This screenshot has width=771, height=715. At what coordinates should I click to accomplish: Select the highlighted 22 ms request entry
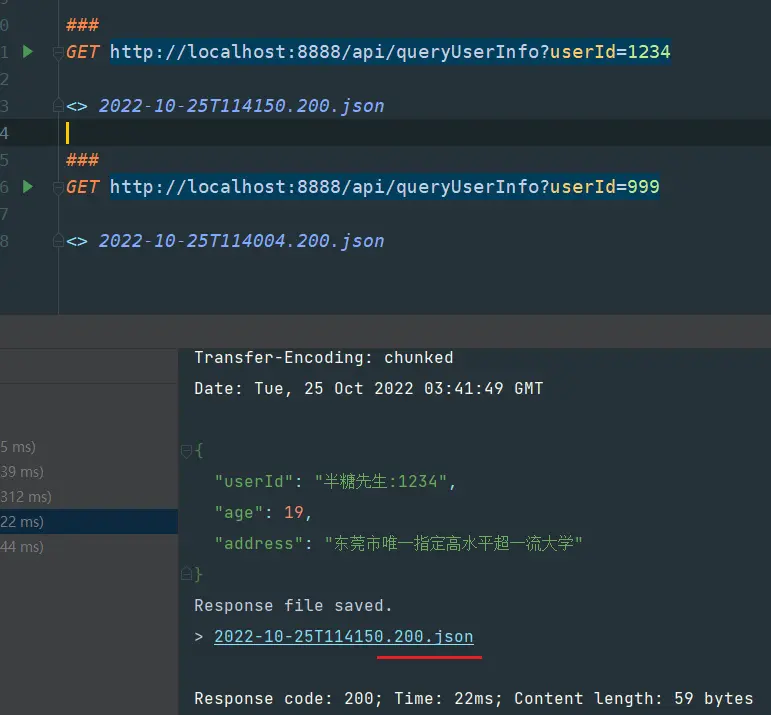pyautogui.click(x=22, y=522)
